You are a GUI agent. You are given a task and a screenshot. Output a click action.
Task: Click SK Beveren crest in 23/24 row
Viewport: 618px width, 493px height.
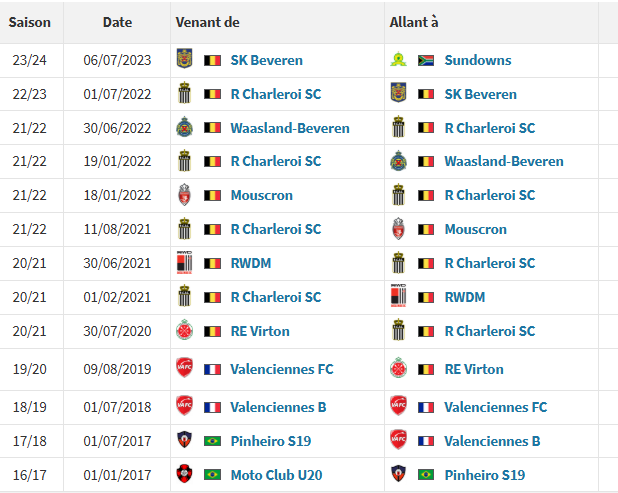(184, 59)
